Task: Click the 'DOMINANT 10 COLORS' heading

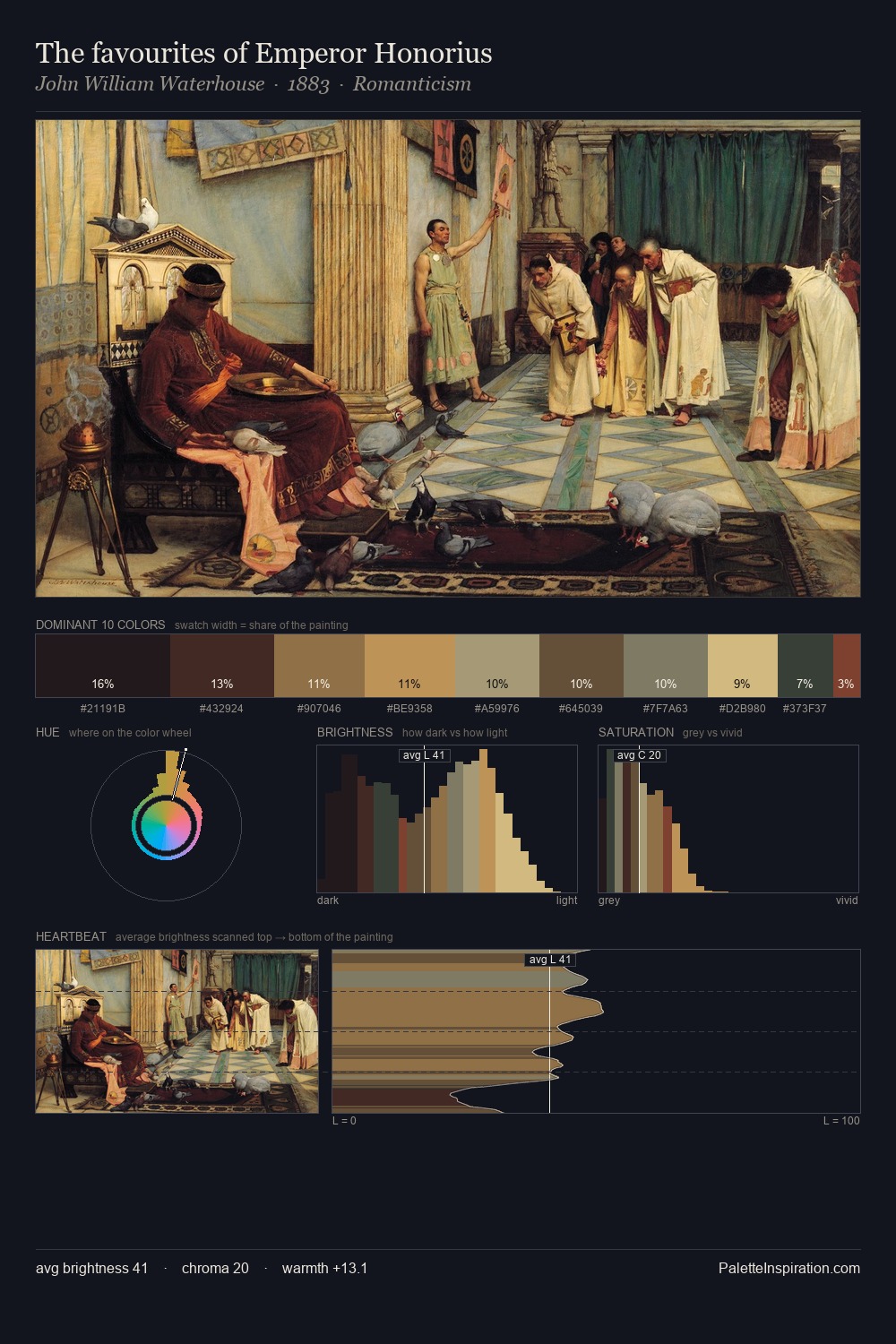Action: [100, 625]
